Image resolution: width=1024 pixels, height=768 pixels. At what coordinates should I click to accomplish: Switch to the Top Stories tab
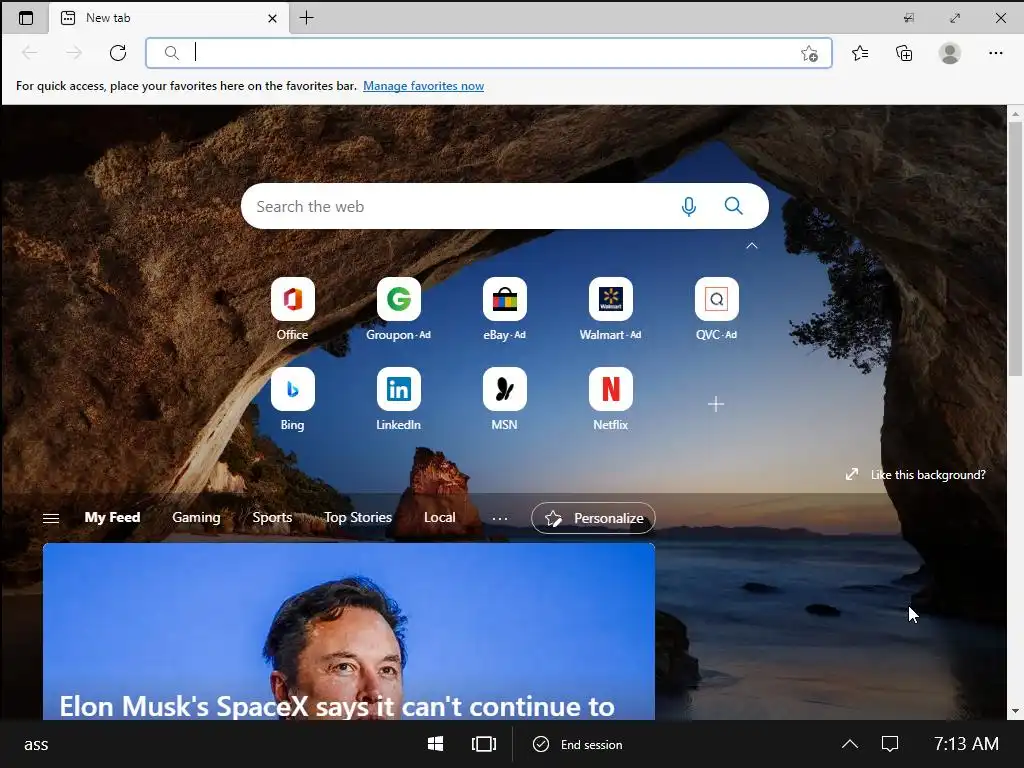point(358,517)
